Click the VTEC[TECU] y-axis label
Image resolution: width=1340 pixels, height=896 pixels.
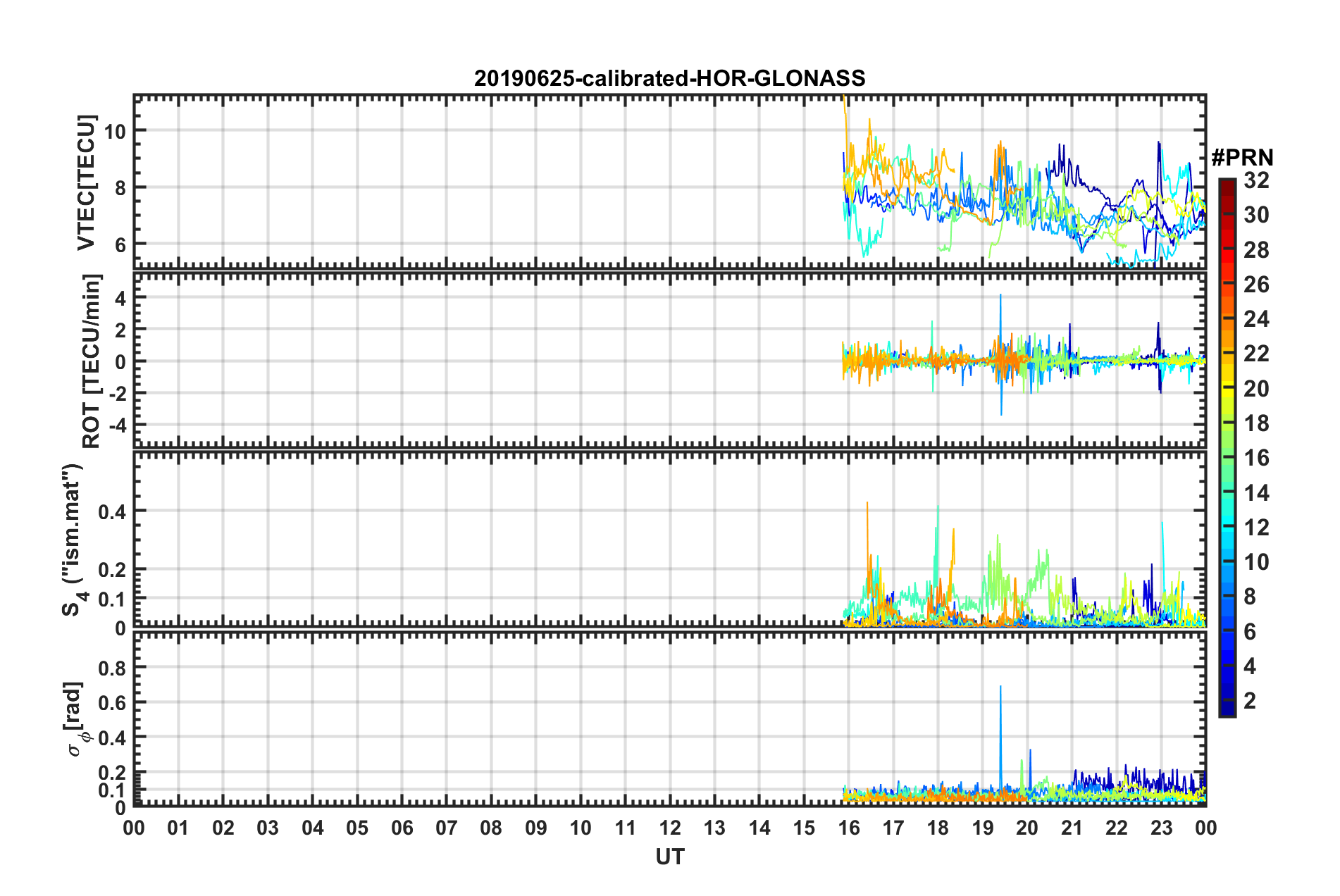click(86, 182)
